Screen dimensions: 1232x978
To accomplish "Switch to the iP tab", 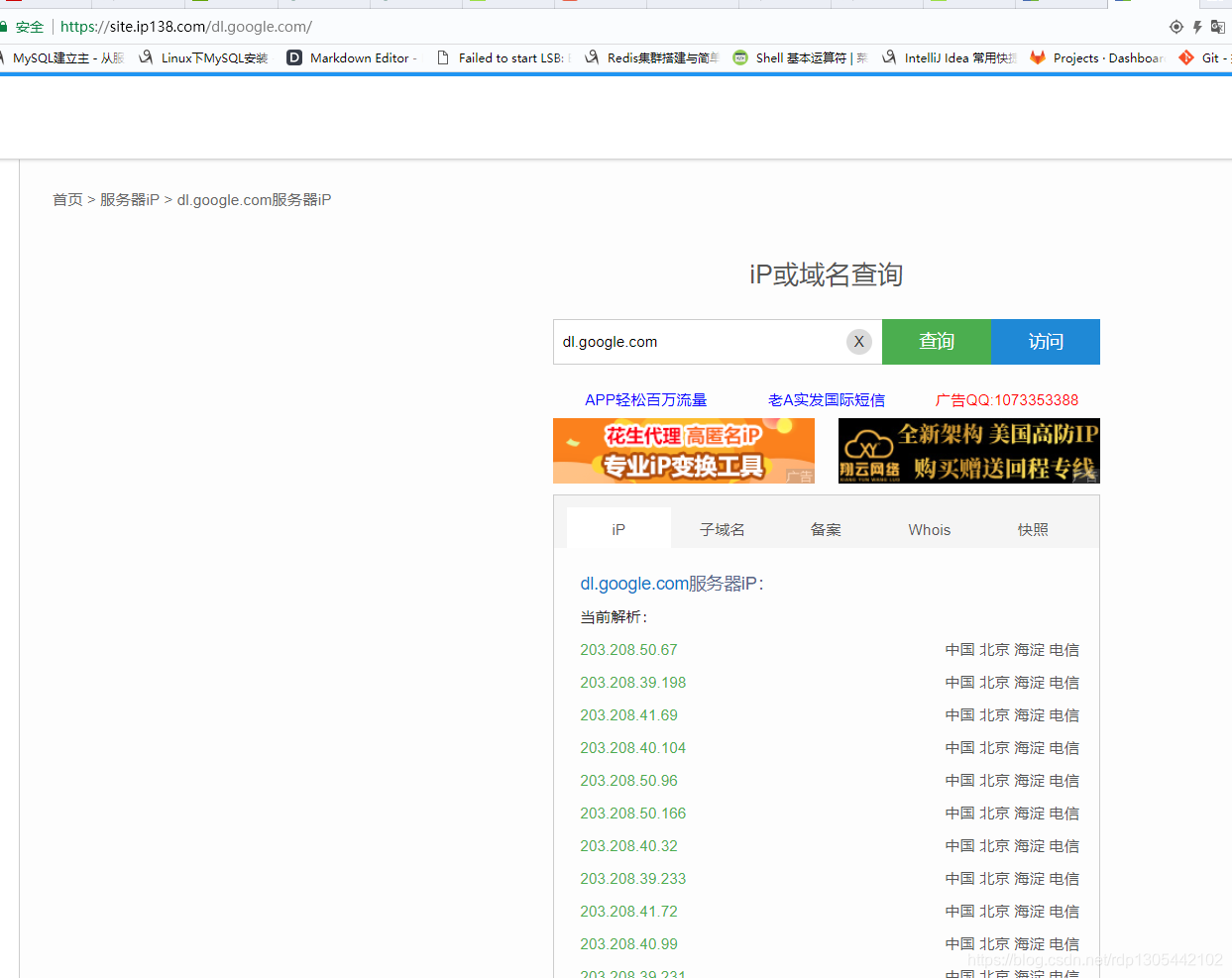I will 618,529.
